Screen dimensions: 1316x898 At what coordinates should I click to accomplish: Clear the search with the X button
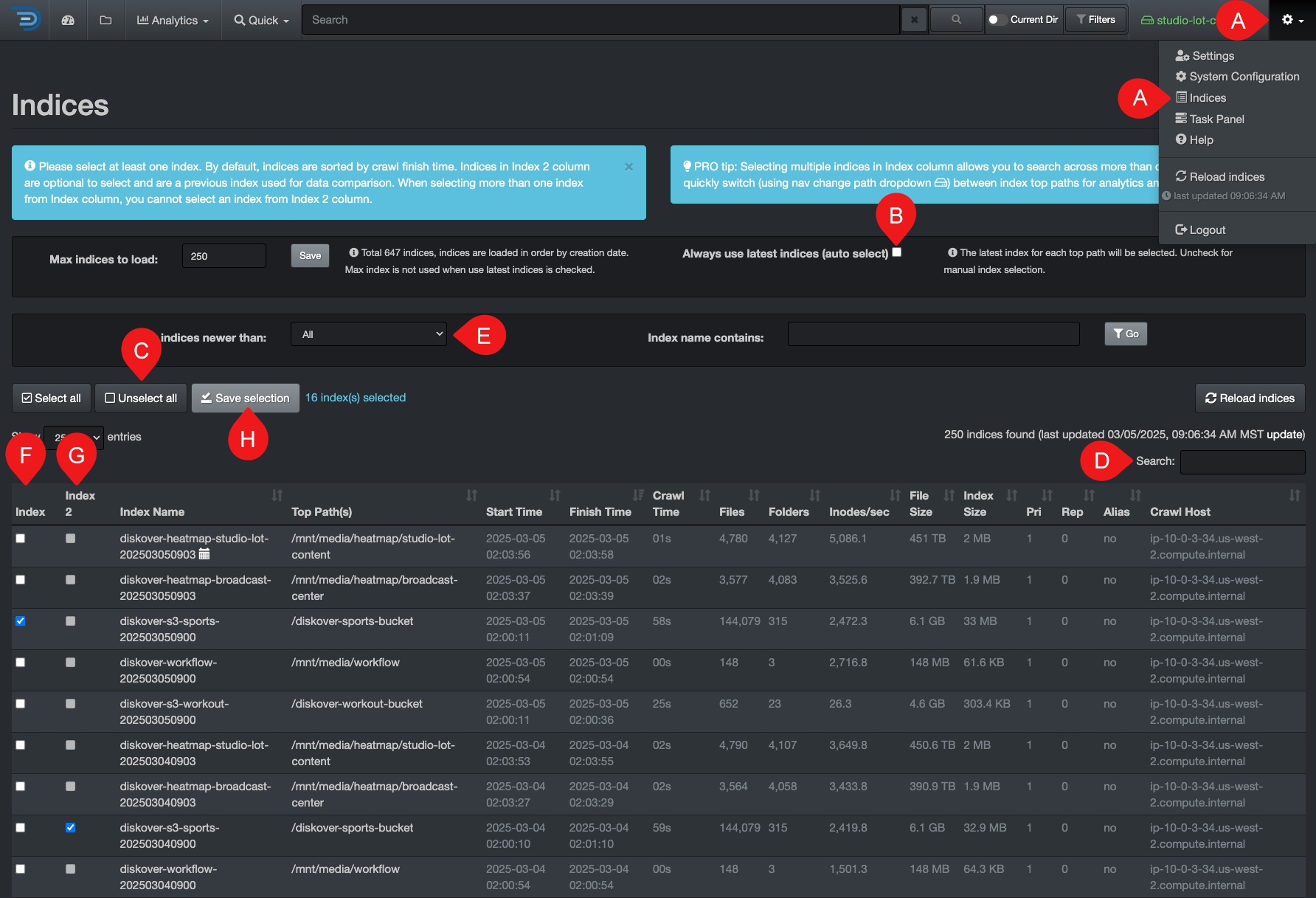pos(914,20)
